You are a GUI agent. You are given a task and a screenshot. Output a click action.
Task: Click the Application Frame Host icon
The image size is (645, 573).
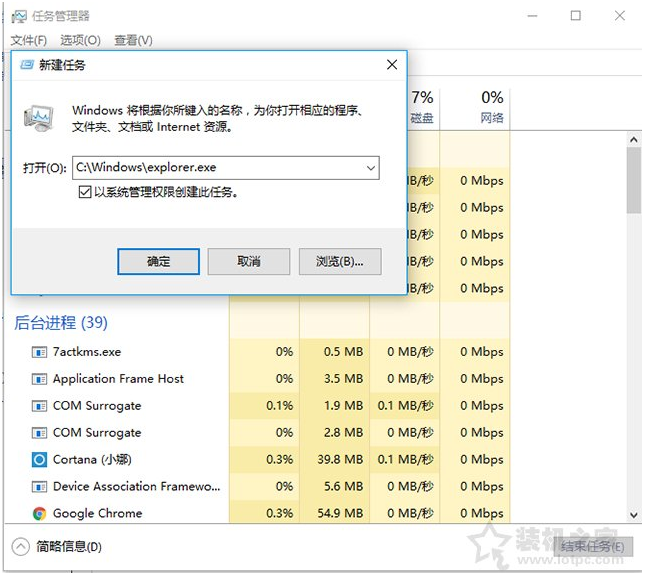point(39,379)
